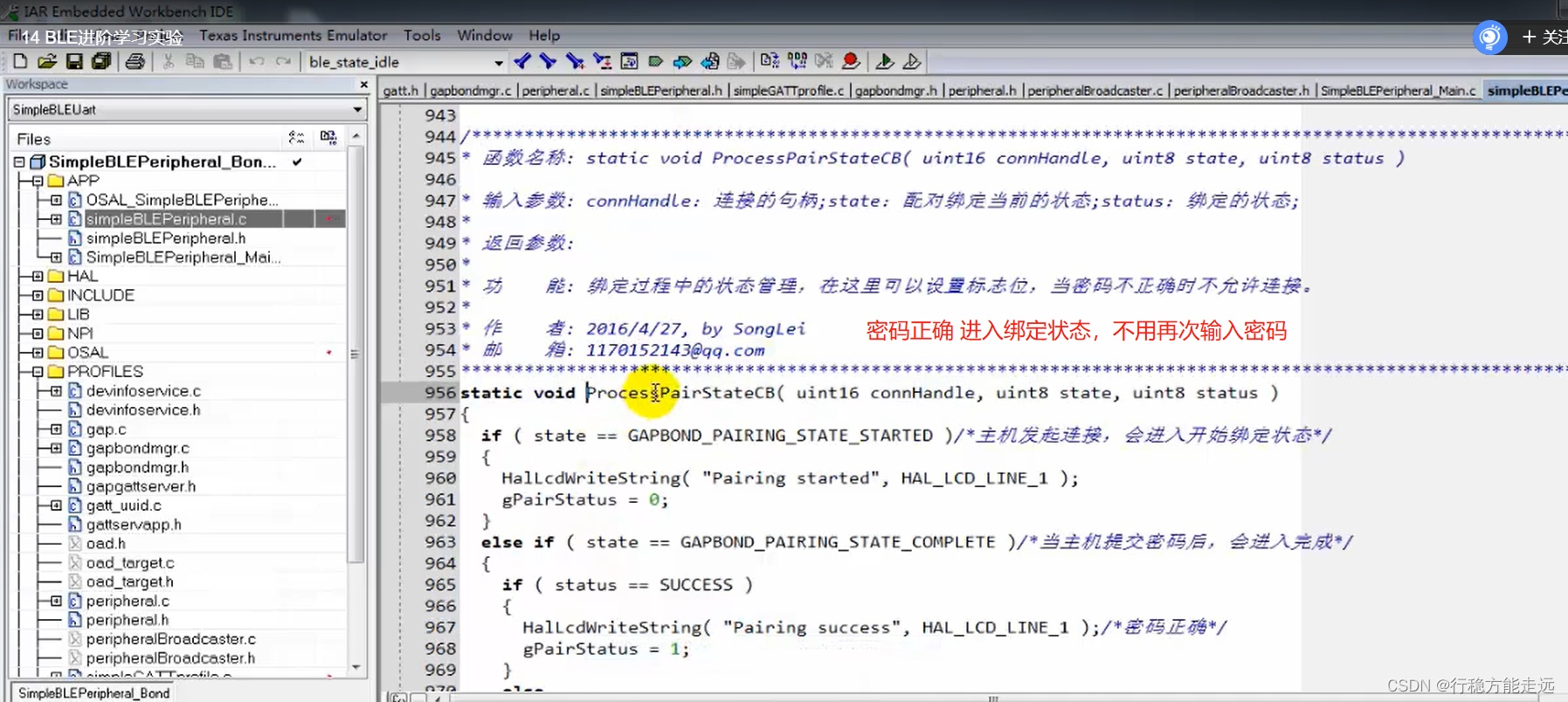The image size is (1568, 702).
Task: Click the Replace toolbar icon
Action: pyautogui.click(x=602, y=61)
